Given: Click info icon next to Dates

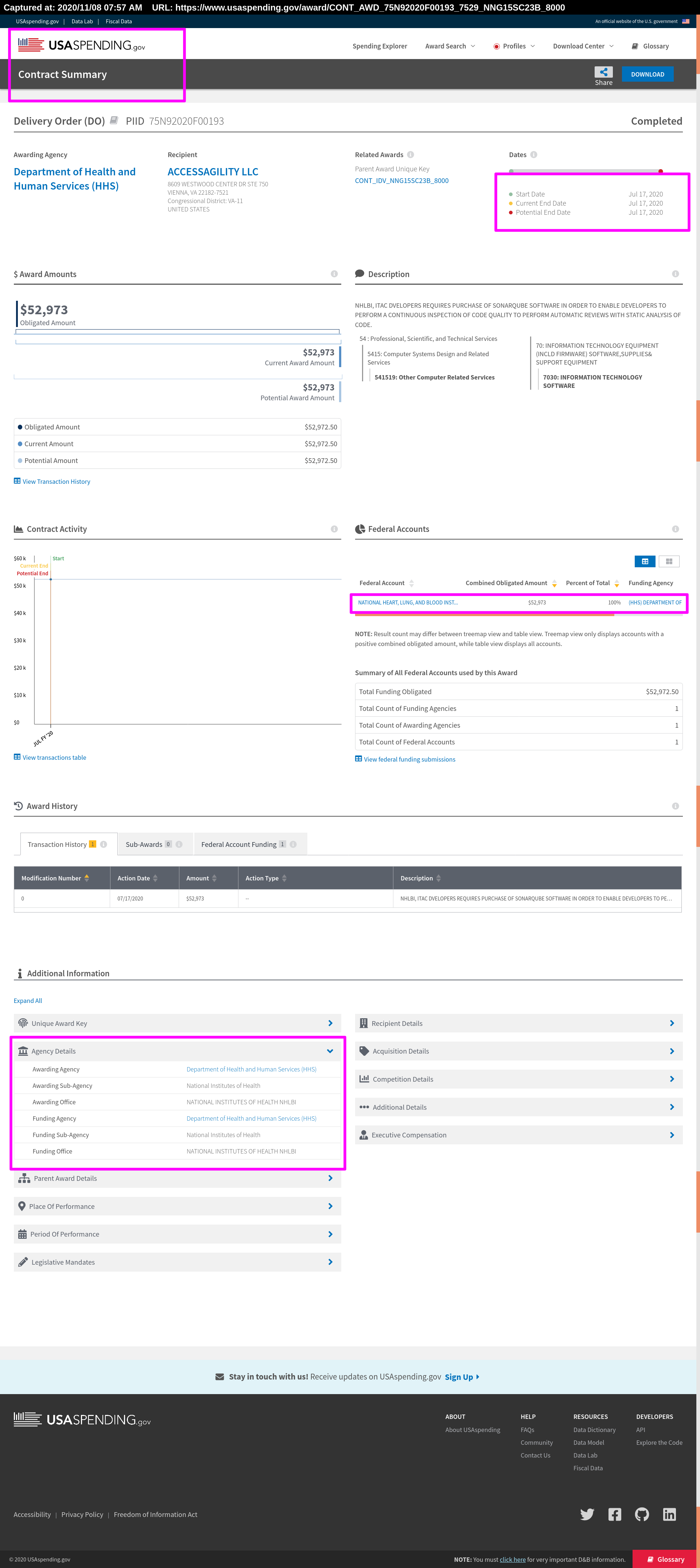Looking at the screenshot, I should click(533, 155).
